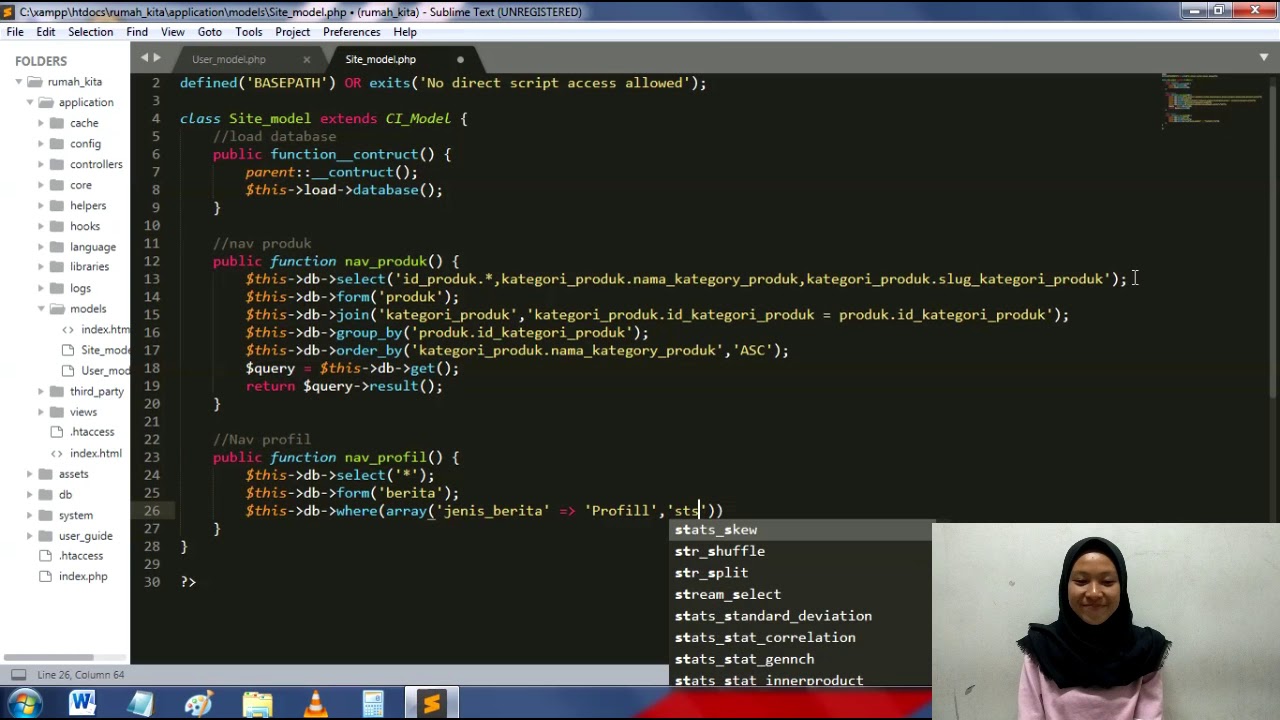
Task: Collapse the rumah_kita root folder
Action: pyautogui.click(x=19, y=82)
